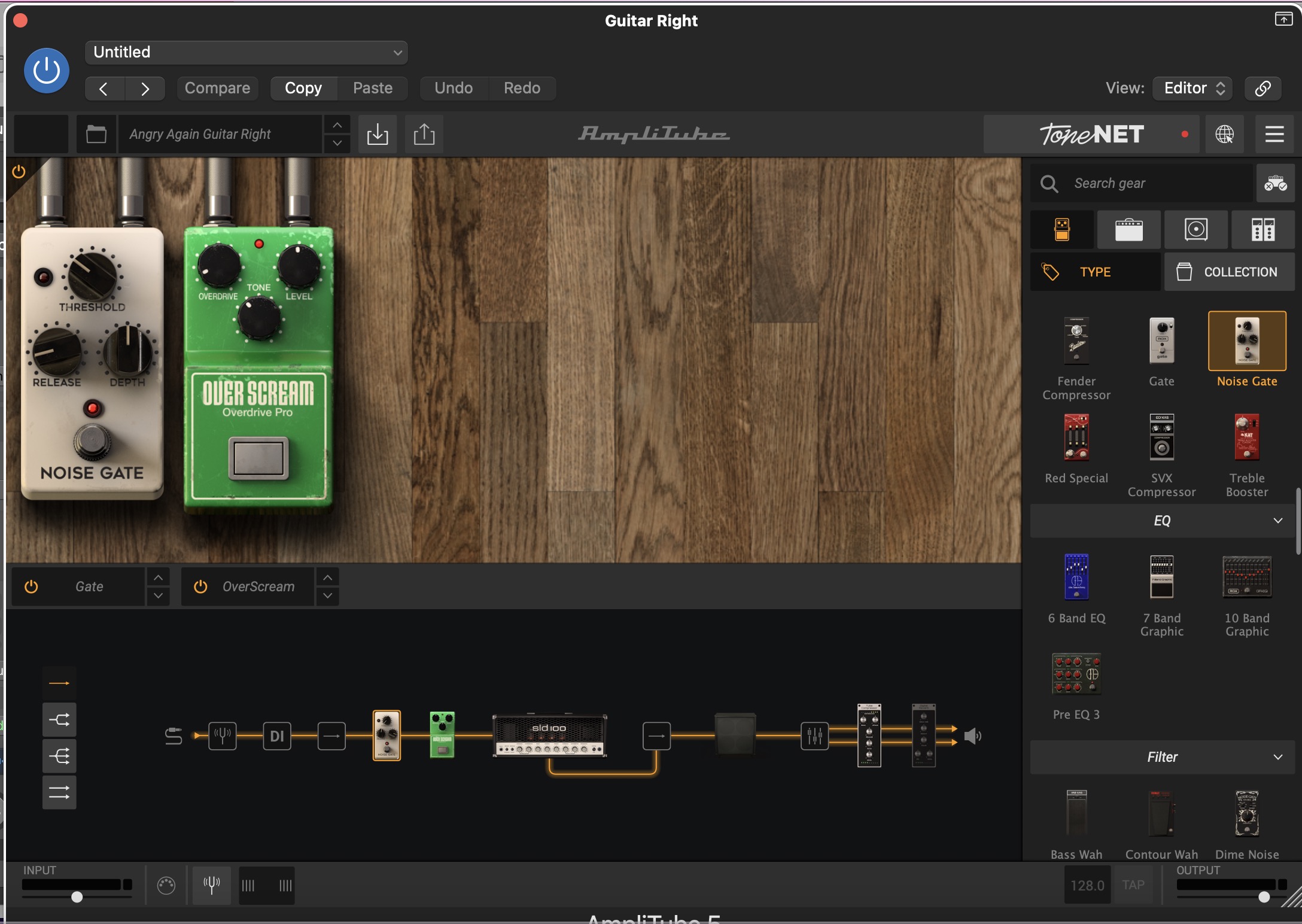
Task: Click the Redo button
Action: coord(522,88)
